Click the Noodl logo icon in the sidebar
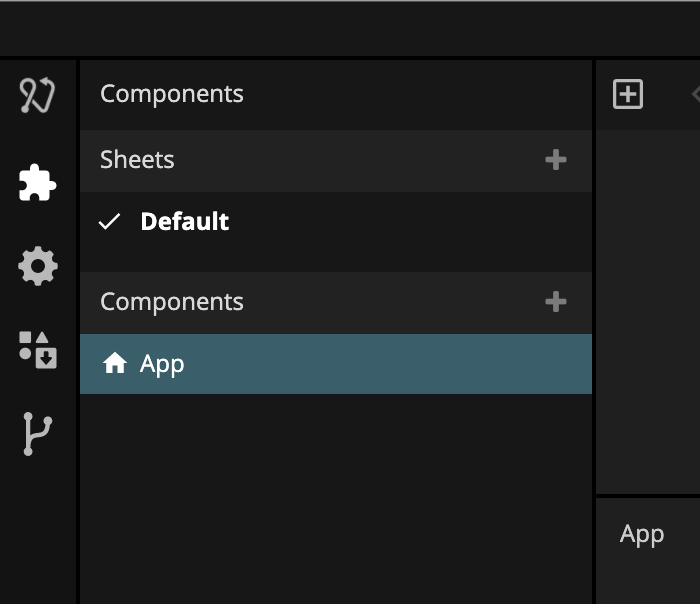This screenshot has width=700, height=604. [37, 96]
